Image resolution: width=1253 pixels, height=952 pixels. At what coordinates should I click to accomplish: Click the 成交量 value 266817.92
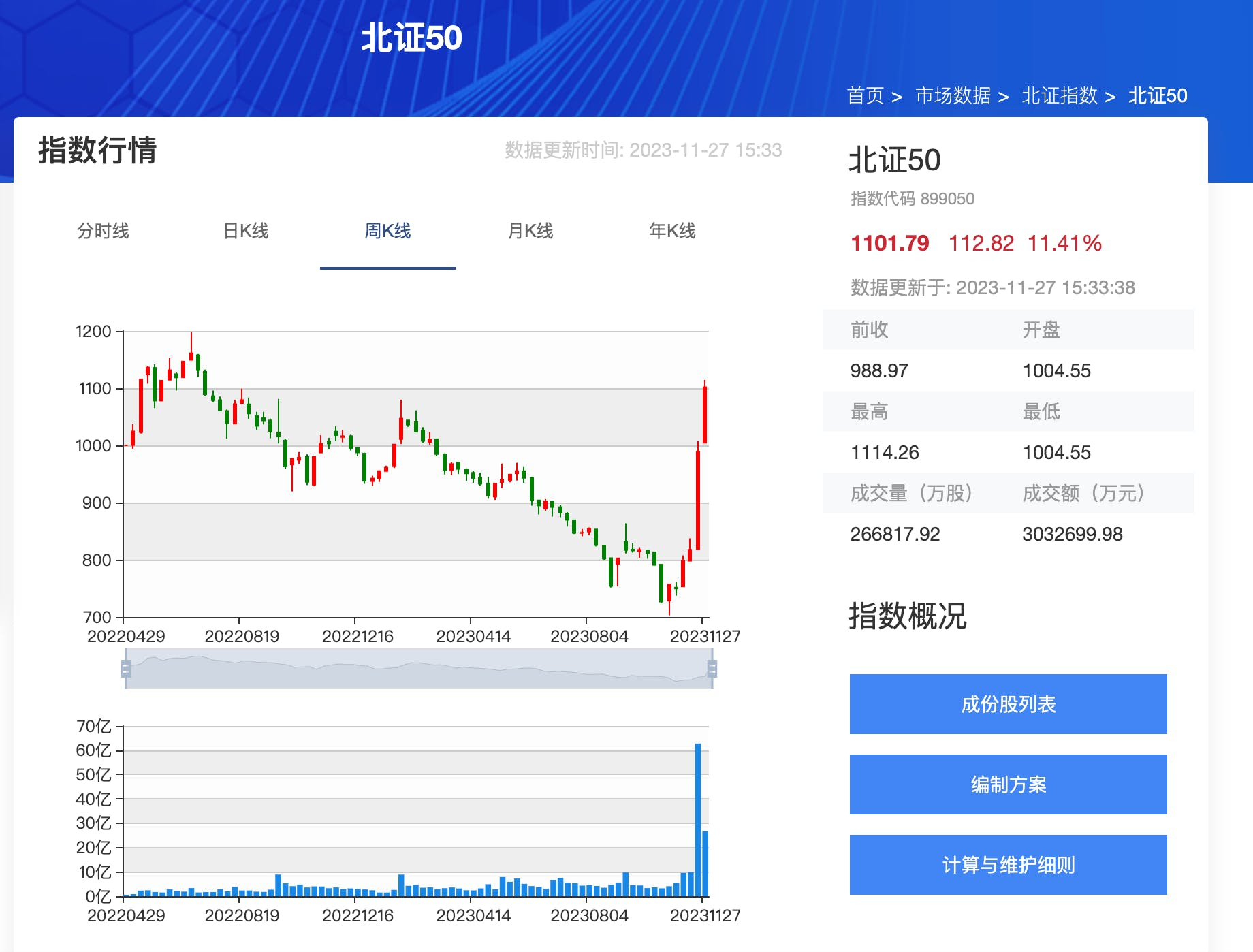coord(895,534)
